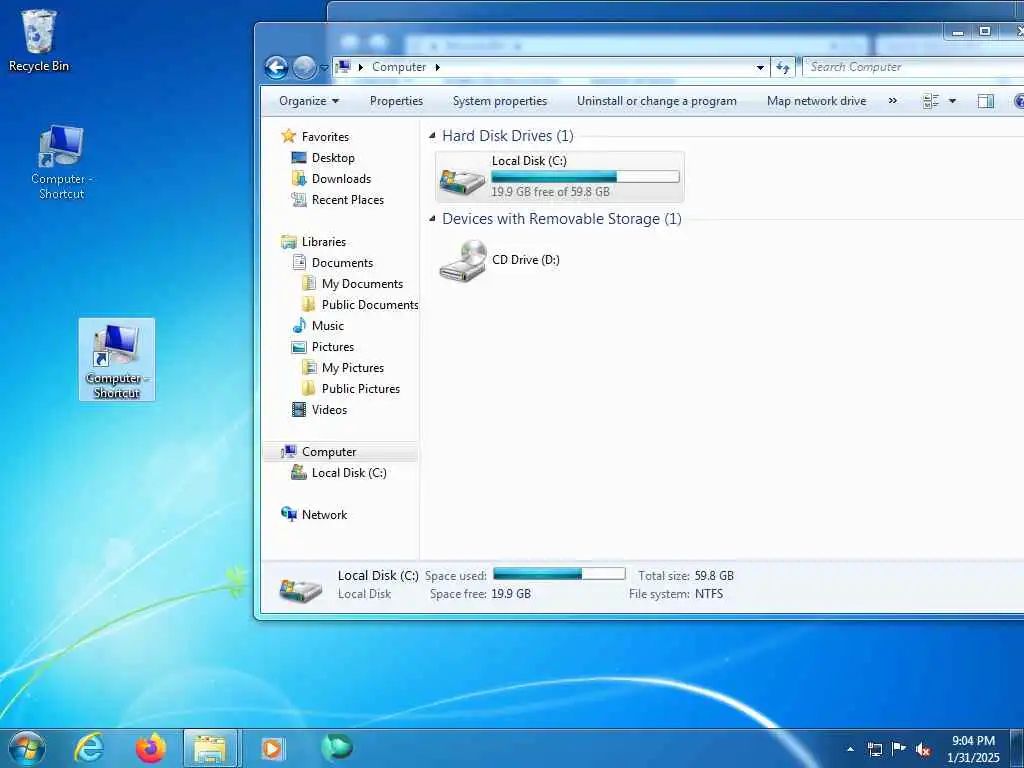Click the C: drive usage bar

[x=585, y=176]
